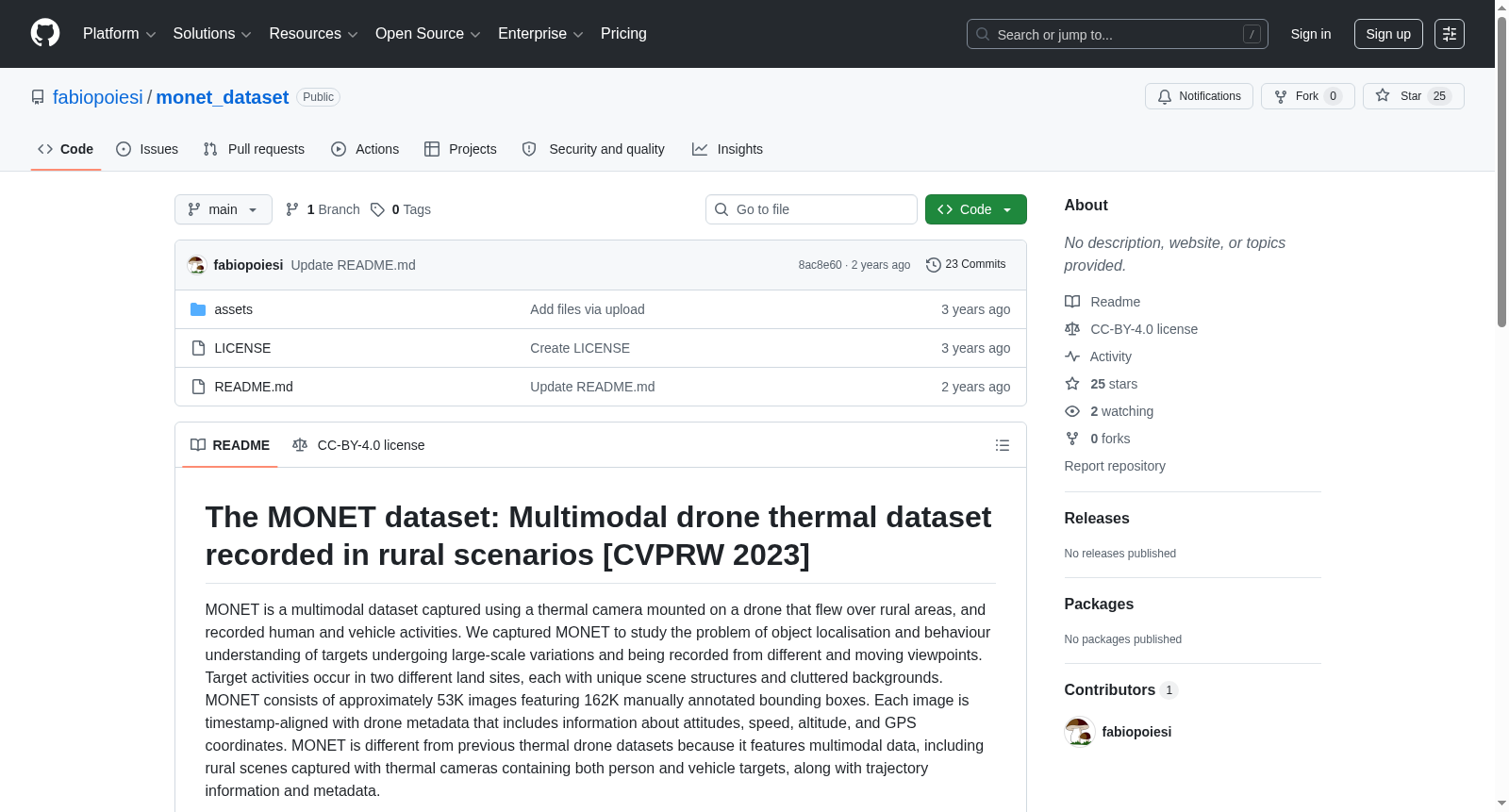
Task: Click the LICENSE file icon
Action: click(x=198, y=348)
